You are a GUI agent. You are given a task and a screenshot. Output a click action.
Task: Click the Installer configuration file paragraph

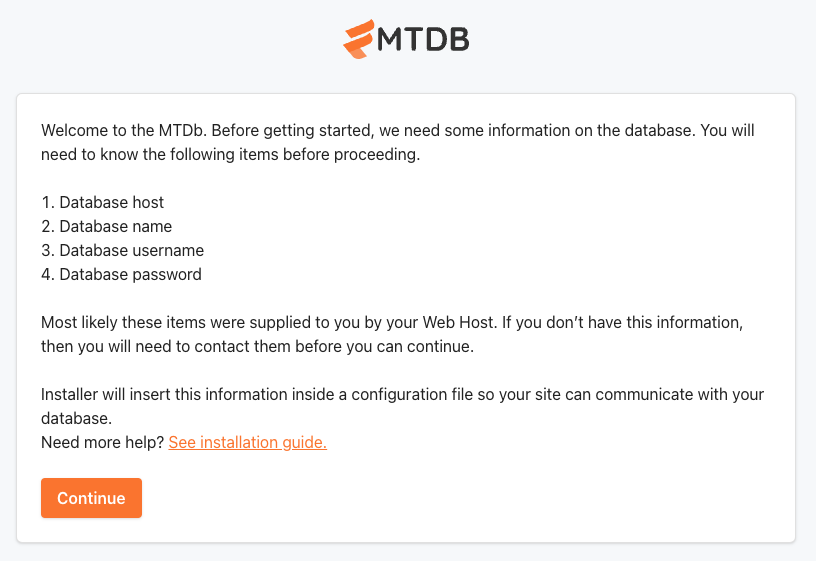point(402,406)
